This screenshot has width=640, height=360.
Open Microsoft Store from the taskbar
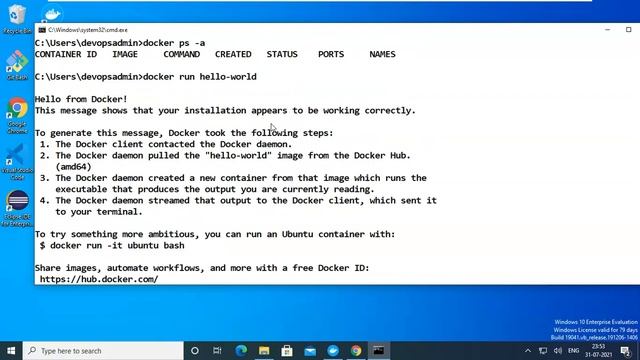[x=287, y=351]
